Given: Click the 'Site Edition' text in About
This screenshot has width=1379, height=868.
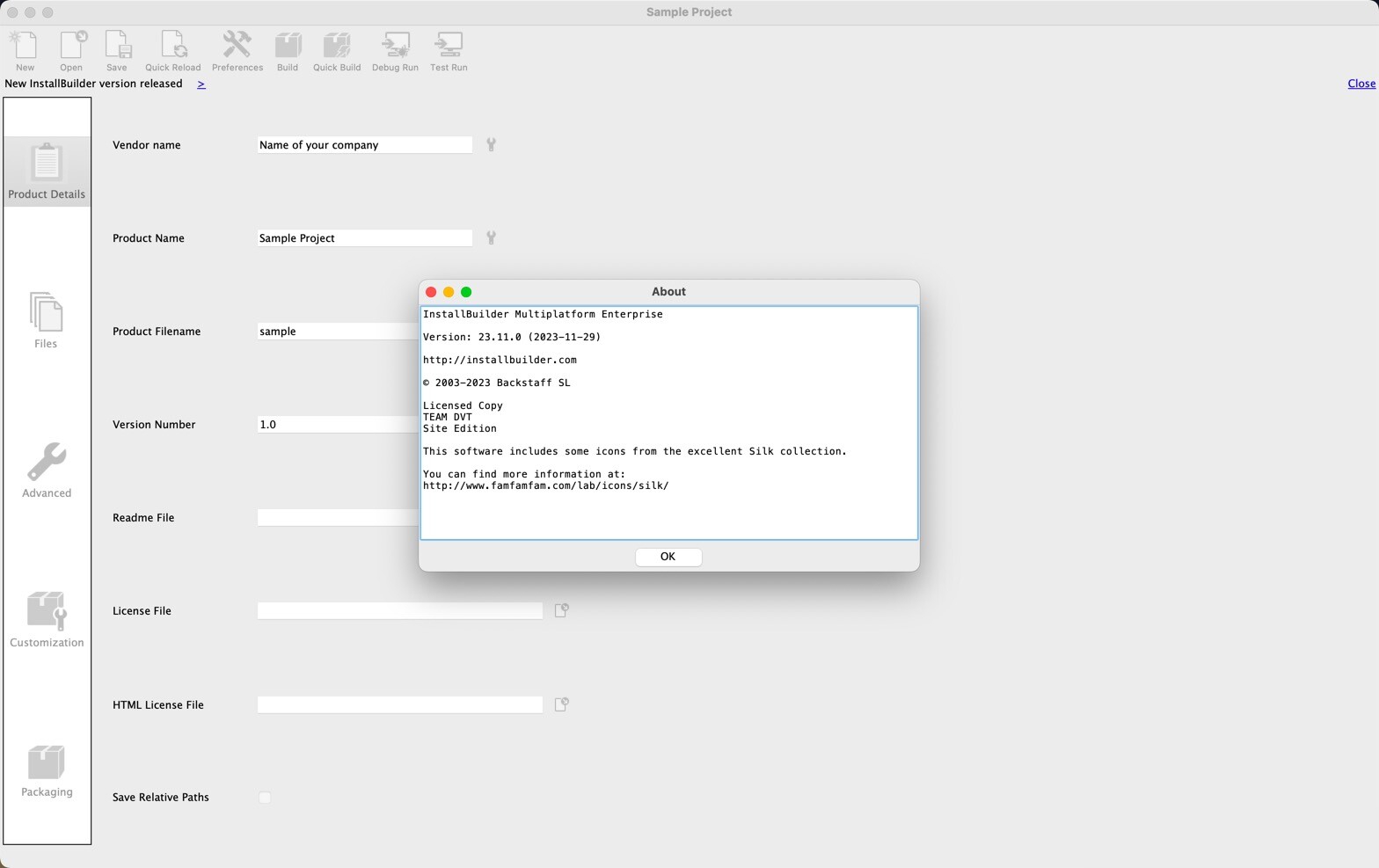Looking at the screenshot, I should point(460,428).
